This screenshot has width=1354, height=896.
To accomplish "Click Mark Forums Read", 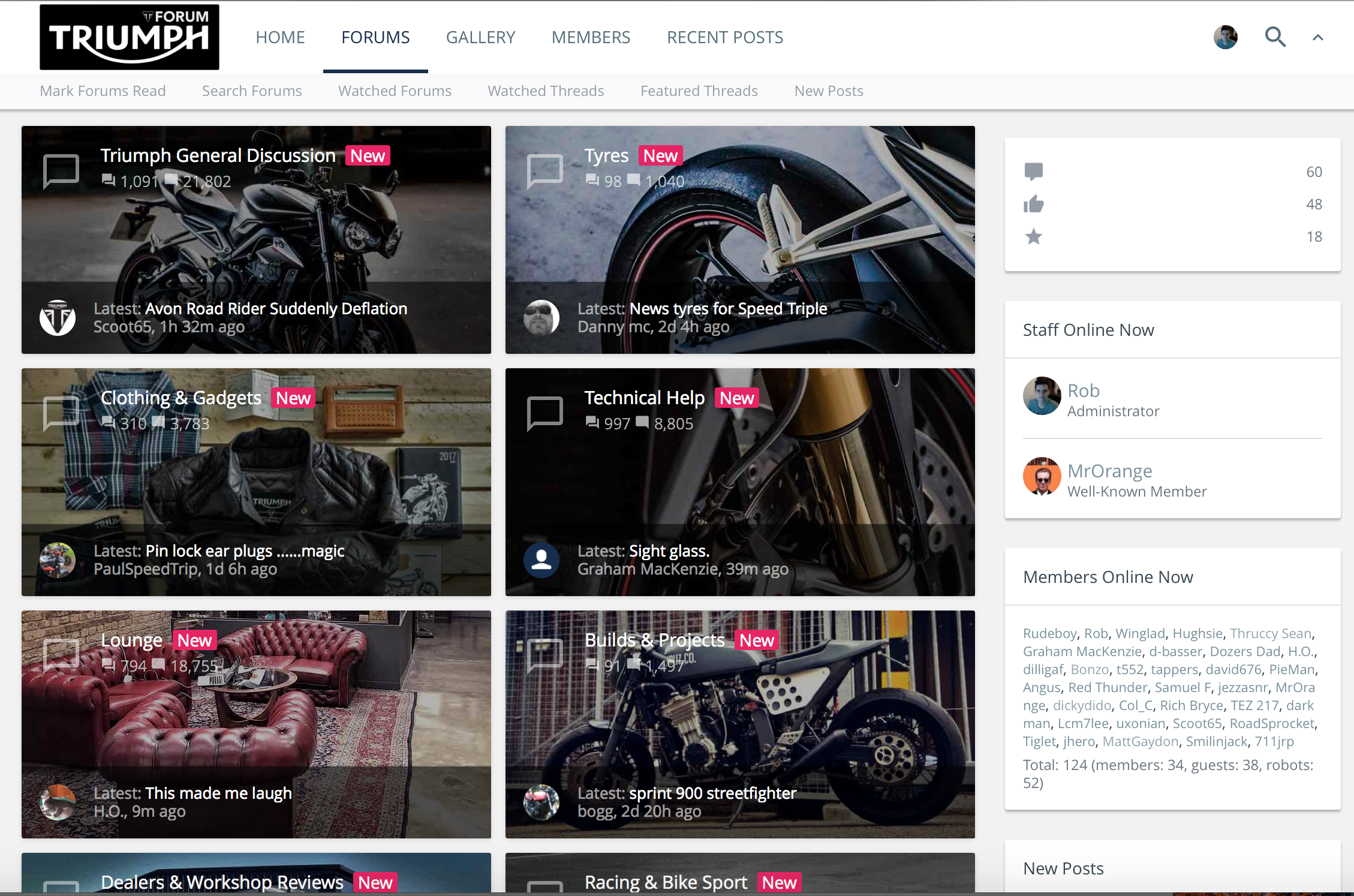I will 103,91.
